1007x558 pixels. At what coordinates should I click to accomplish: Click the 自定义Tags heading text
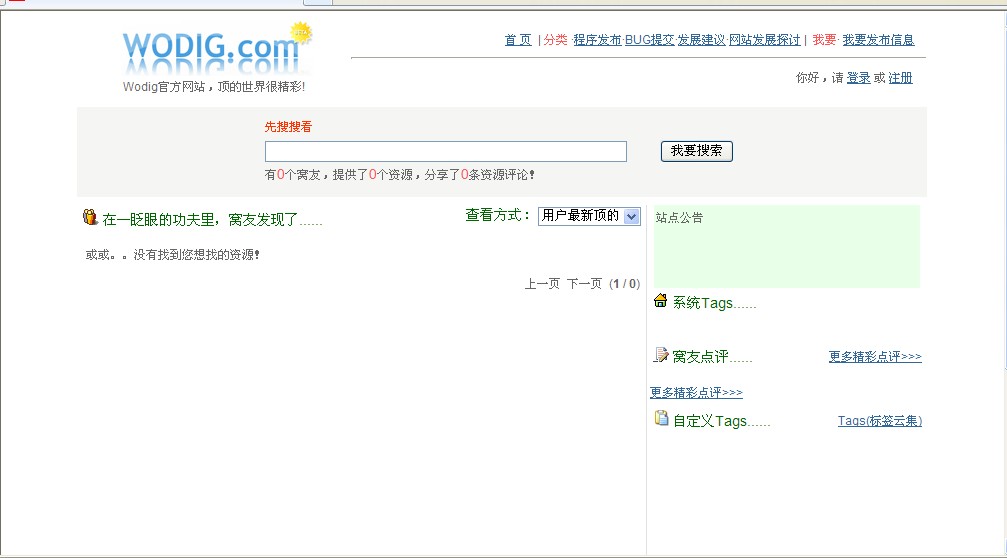721,421
